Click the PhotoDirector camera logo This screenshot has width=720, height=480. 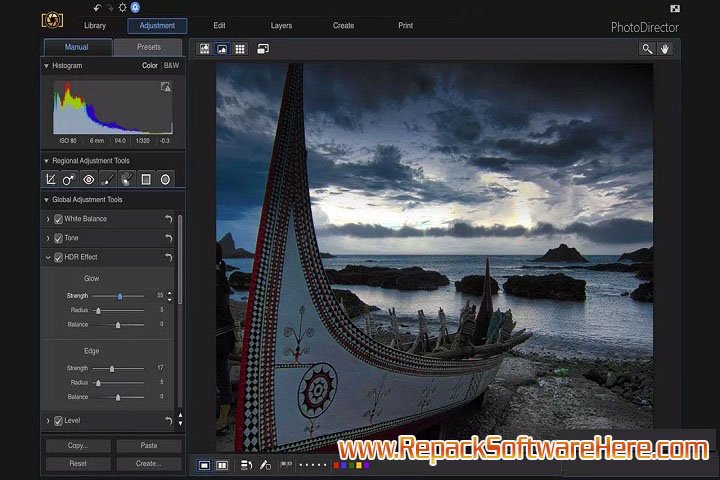(52, 20)
